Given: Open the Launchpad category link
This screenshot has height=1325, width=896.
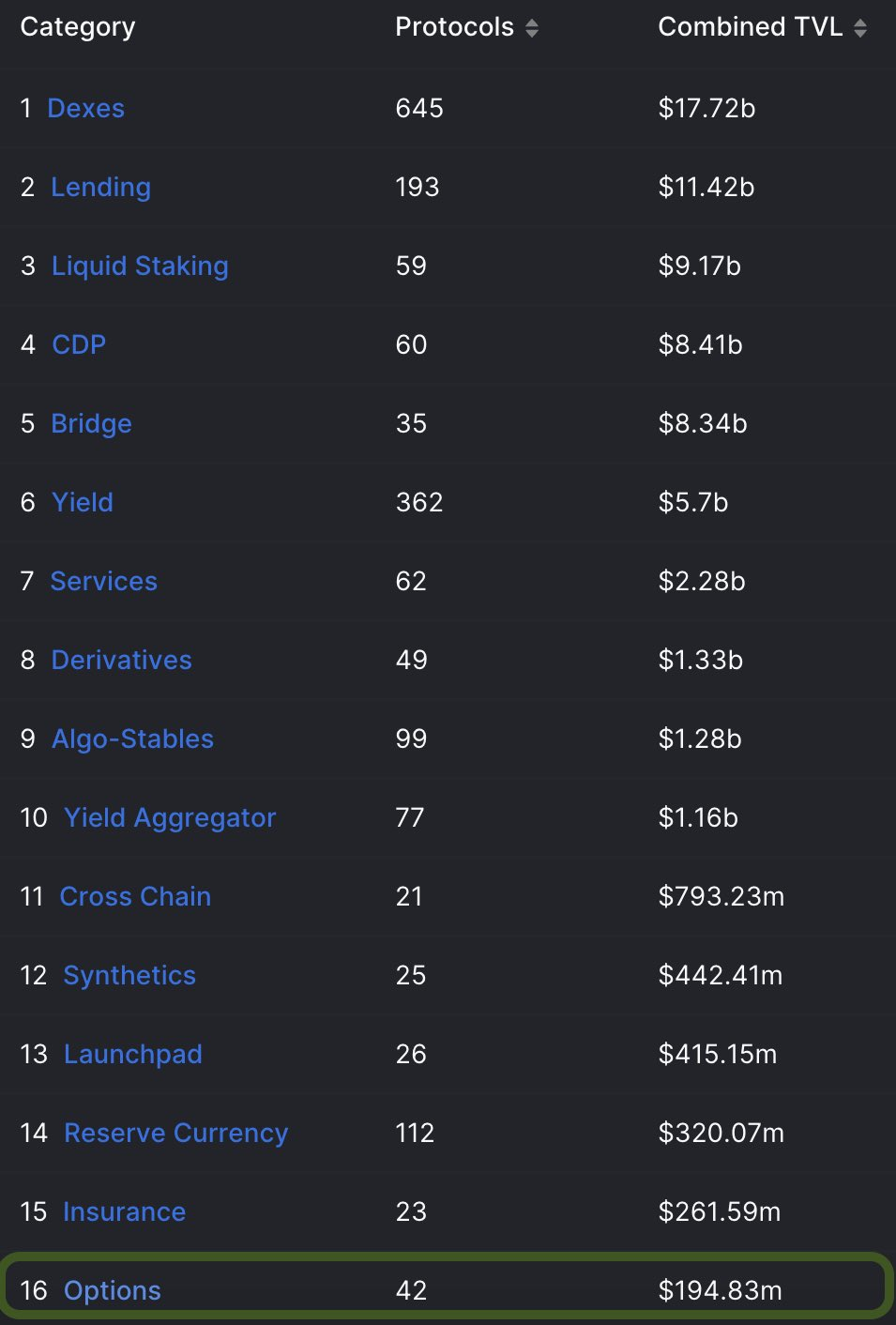Looking at the screenshot, I should point(132,1054).
